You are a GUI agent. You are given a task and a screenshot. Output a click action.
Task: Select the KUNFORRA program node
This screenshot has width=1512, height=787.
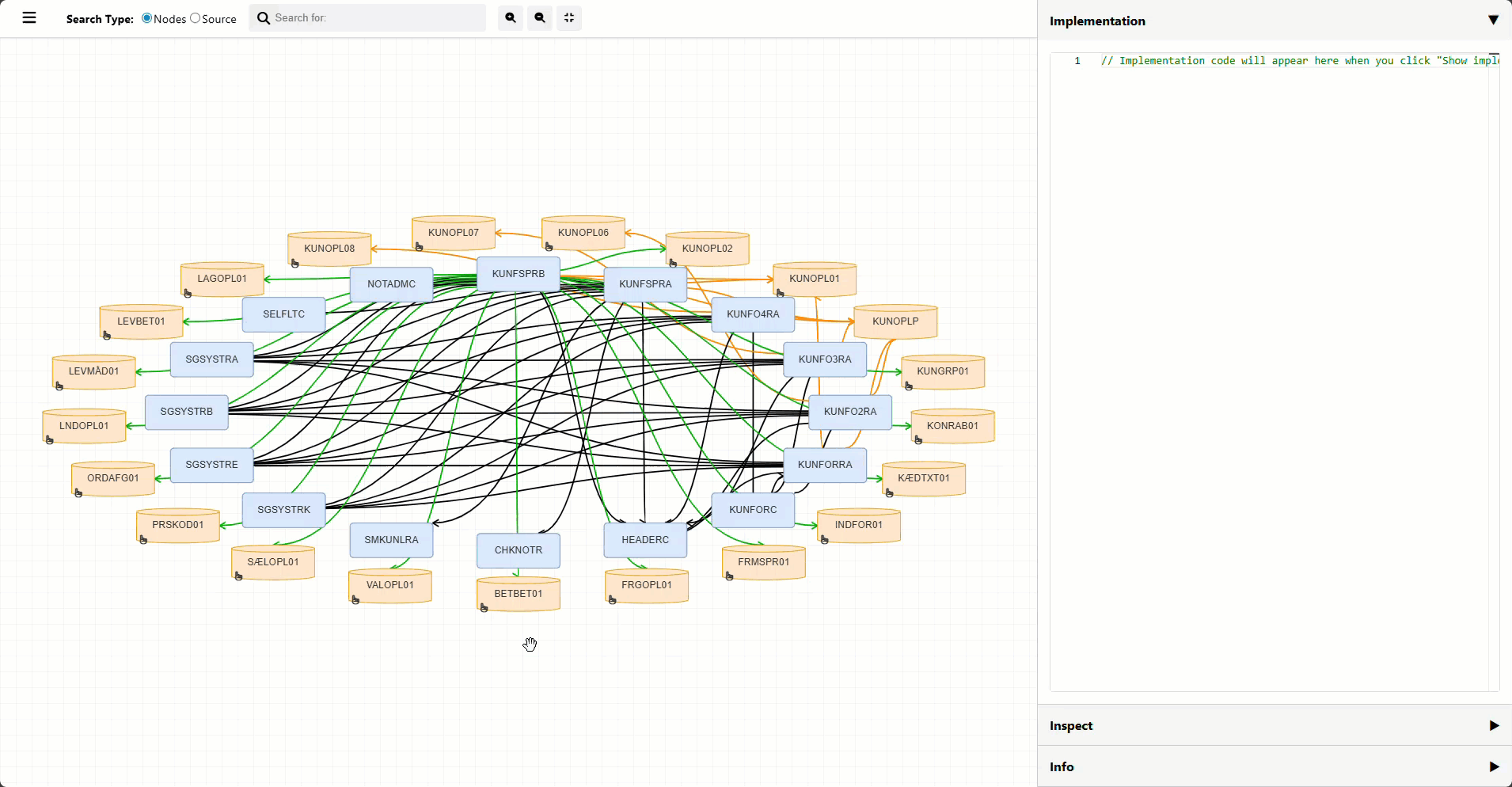(x=825, y=464)
